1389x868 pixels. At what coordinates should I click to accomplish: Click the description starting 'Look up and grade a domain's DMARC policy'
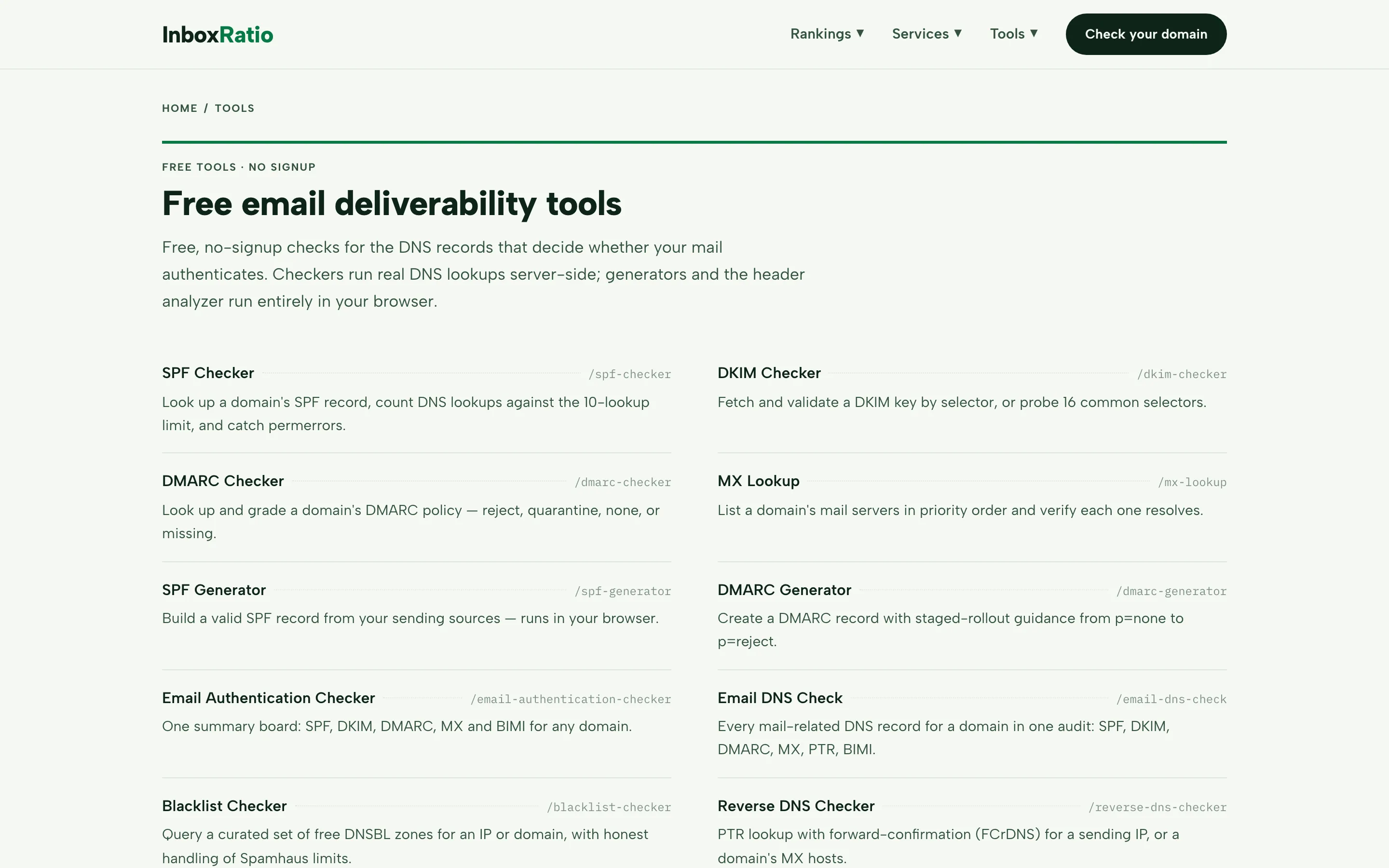[411, 522]
